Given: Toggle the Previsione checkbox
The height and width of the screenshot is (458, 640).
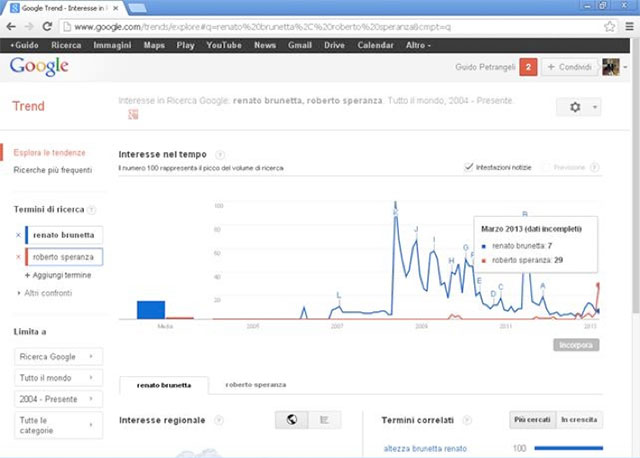Looking at the screenshot, I should pos(545,167).
